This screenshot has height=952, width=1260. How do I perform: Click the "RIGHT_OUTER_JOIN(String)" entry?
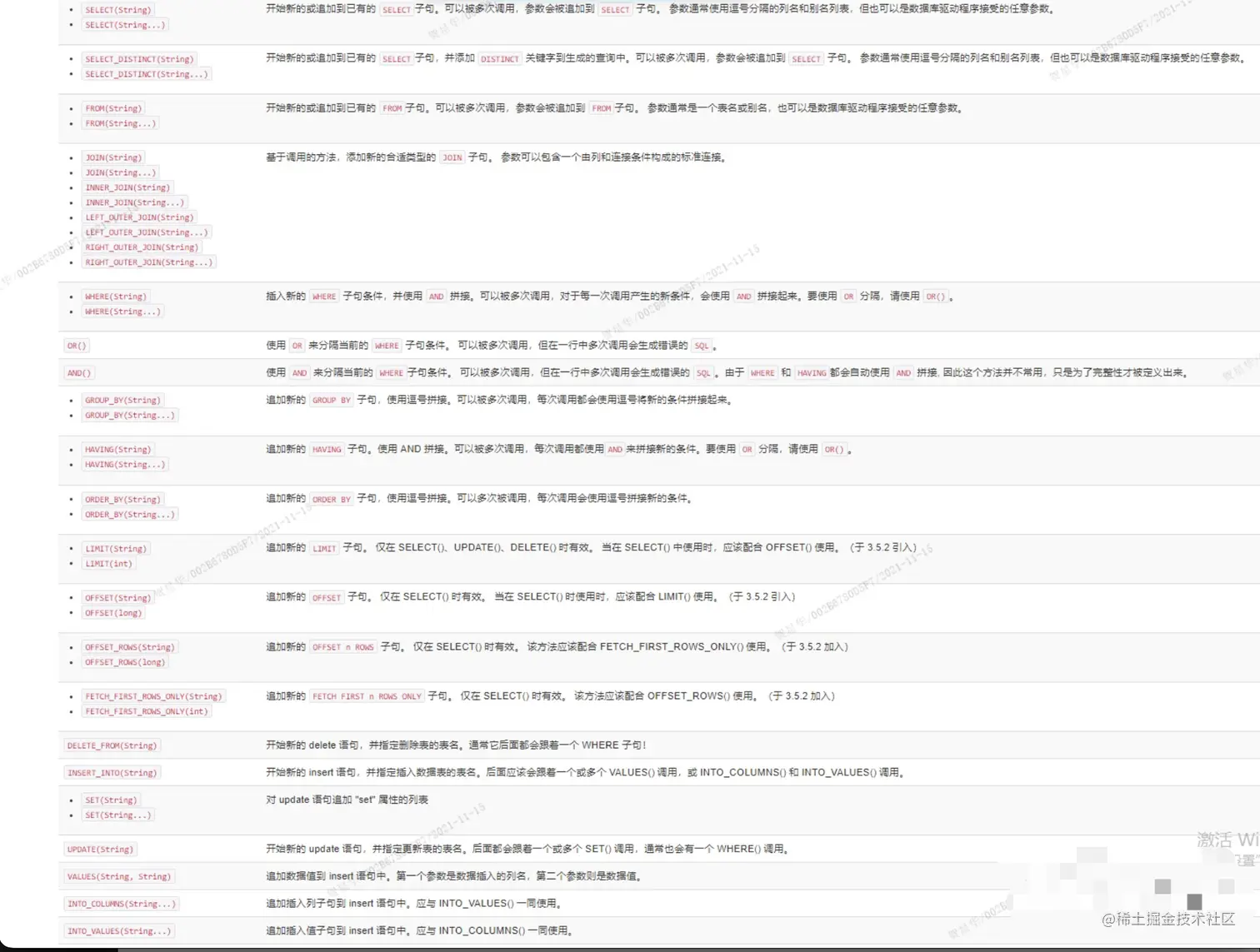pos(142,247)
